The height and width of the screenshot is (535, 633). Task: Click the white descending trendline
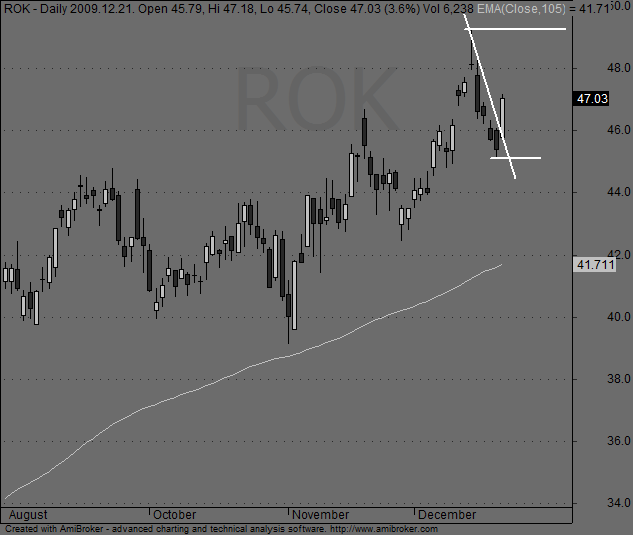[x=490, y=96]
